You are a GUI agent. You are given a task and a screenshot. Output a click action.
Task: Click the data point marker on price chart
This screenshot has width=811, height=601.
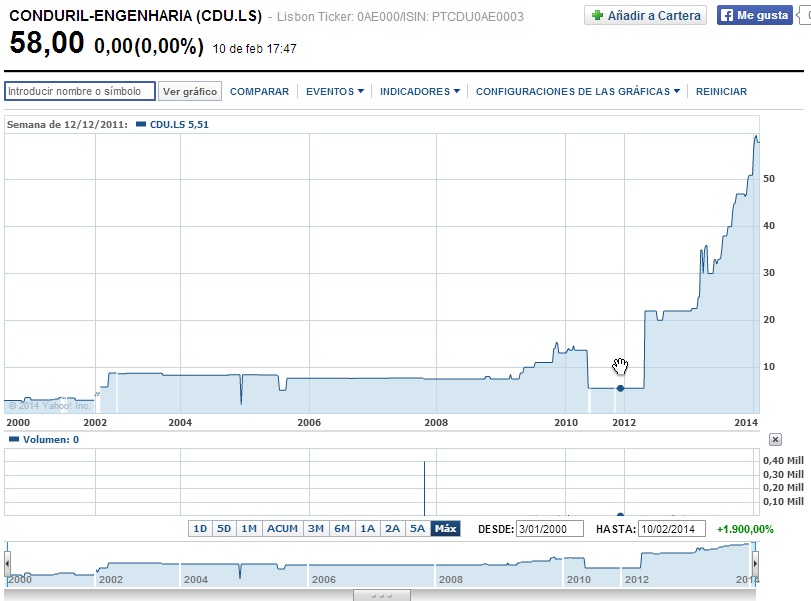tap(620, 388)
